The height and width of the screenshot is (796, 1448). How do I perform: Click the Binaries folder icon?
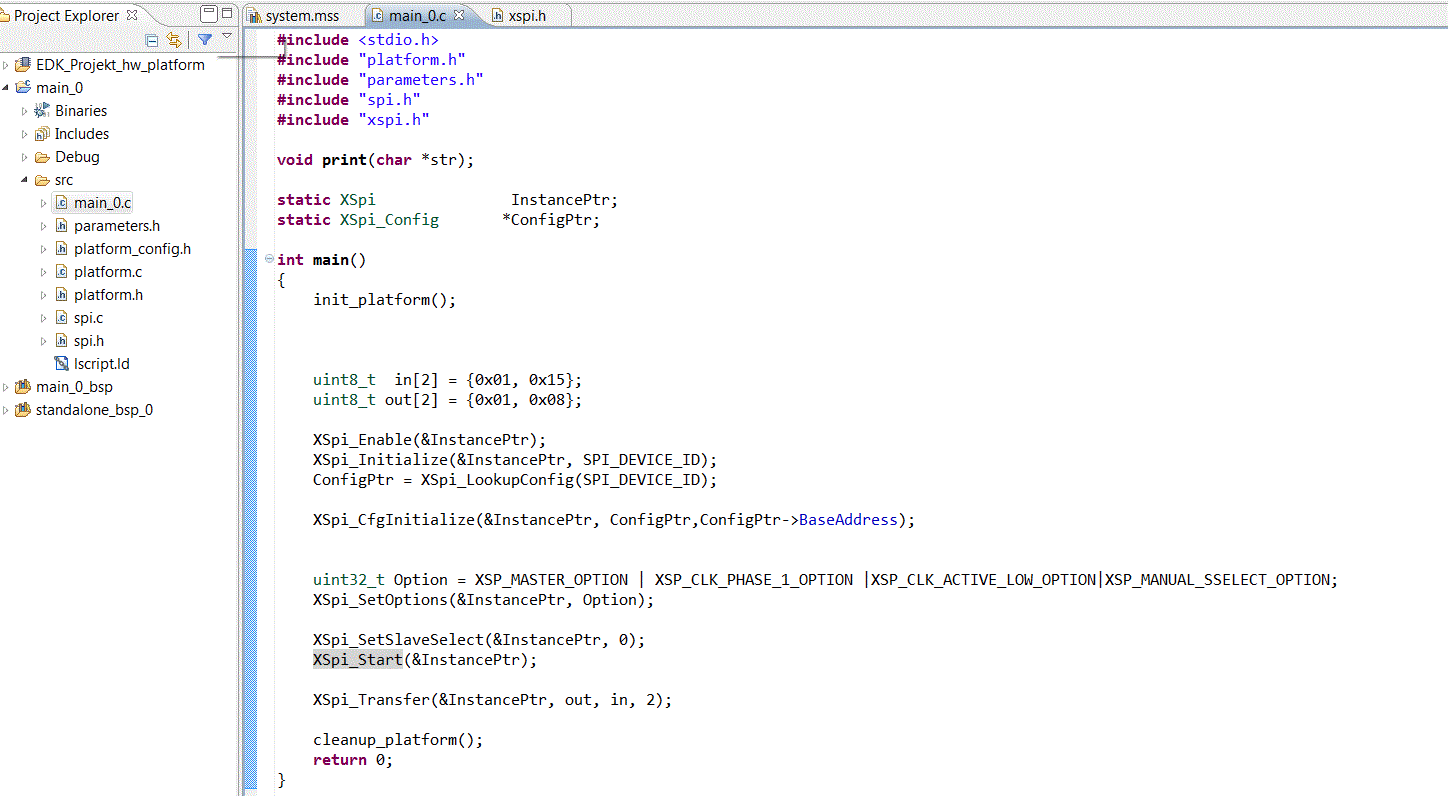pos(42,111)
